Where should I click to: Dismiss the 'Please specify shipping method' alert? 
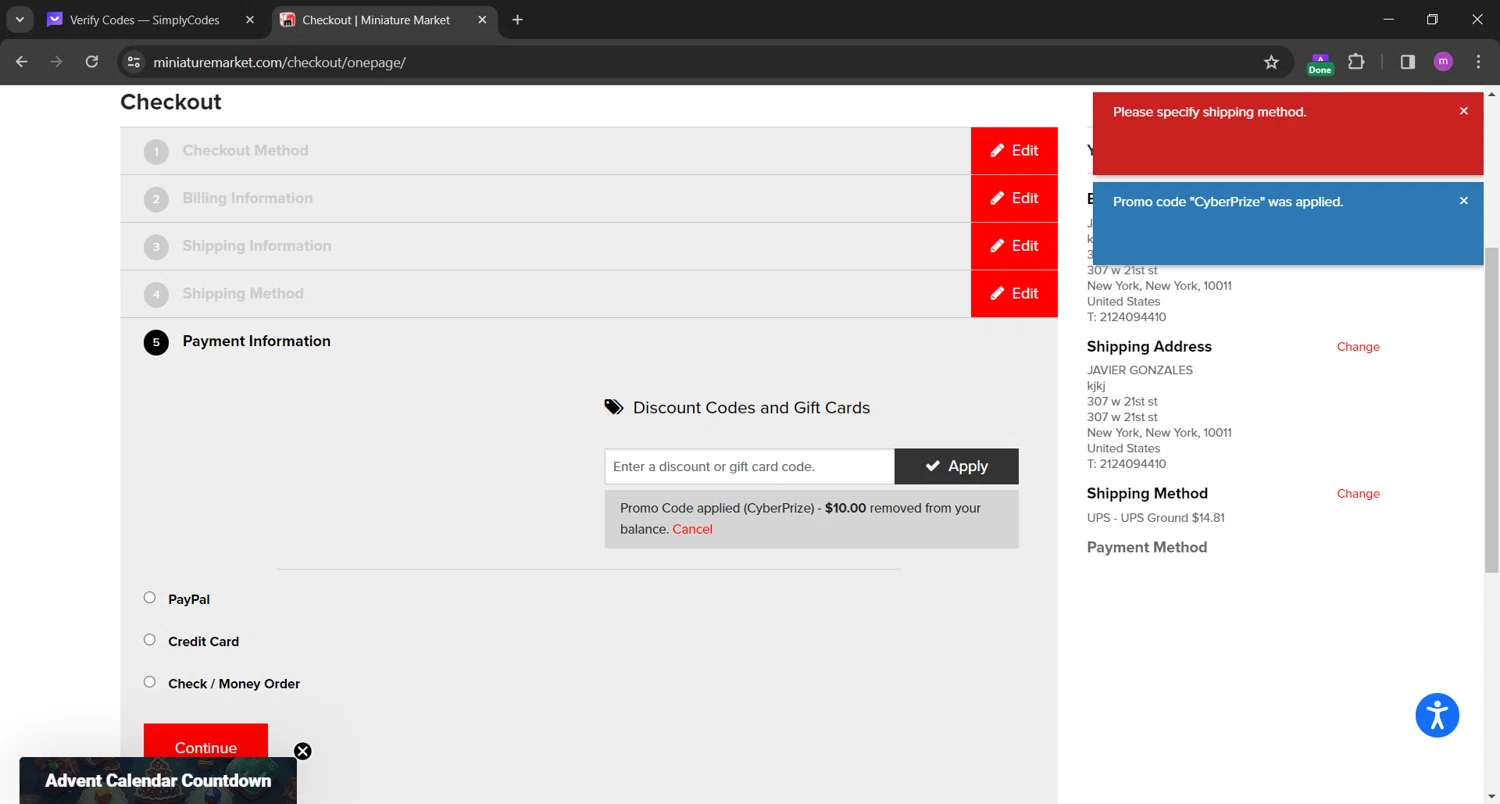pos(1464,111)
